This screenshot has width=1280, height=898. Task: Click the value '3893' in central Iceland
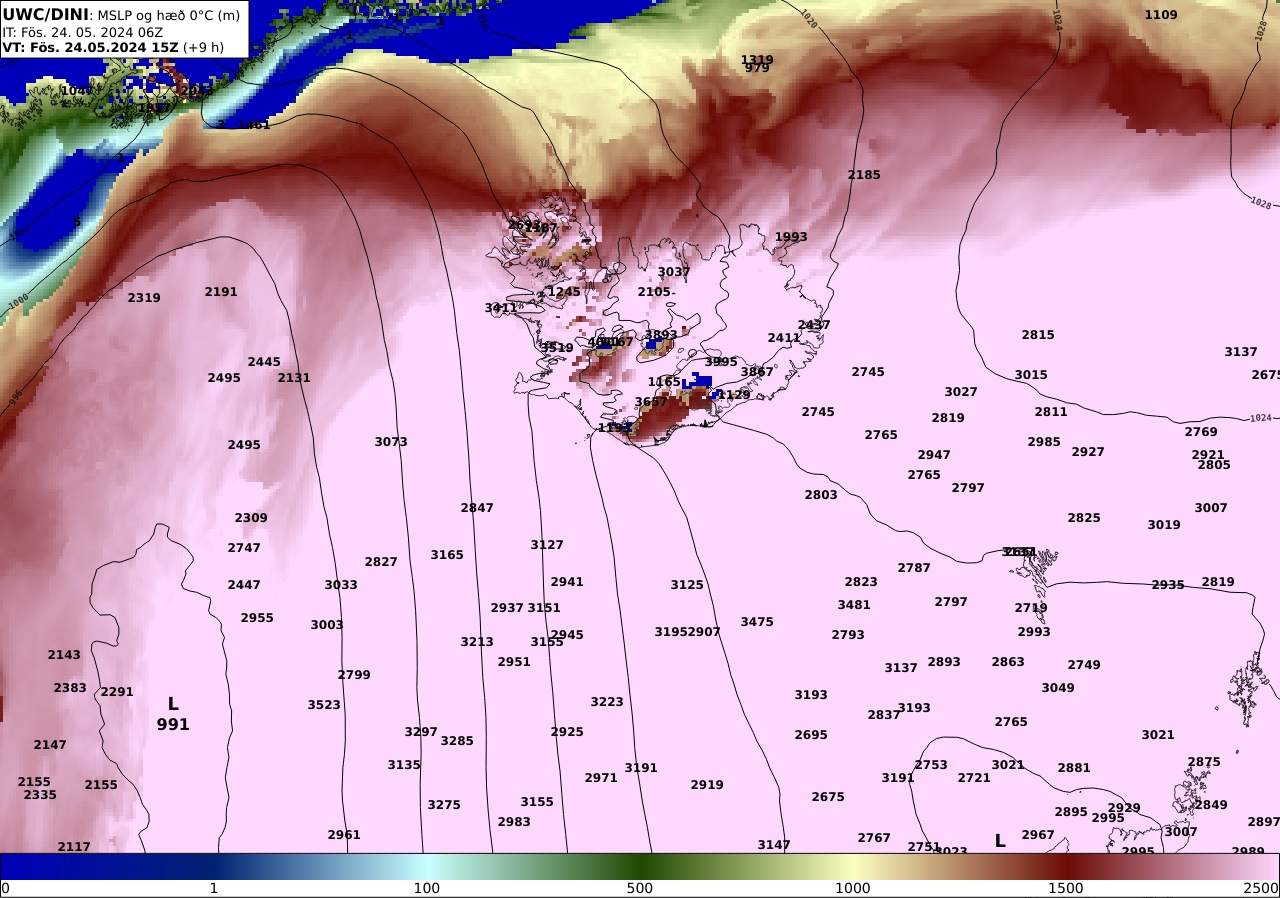661,335
